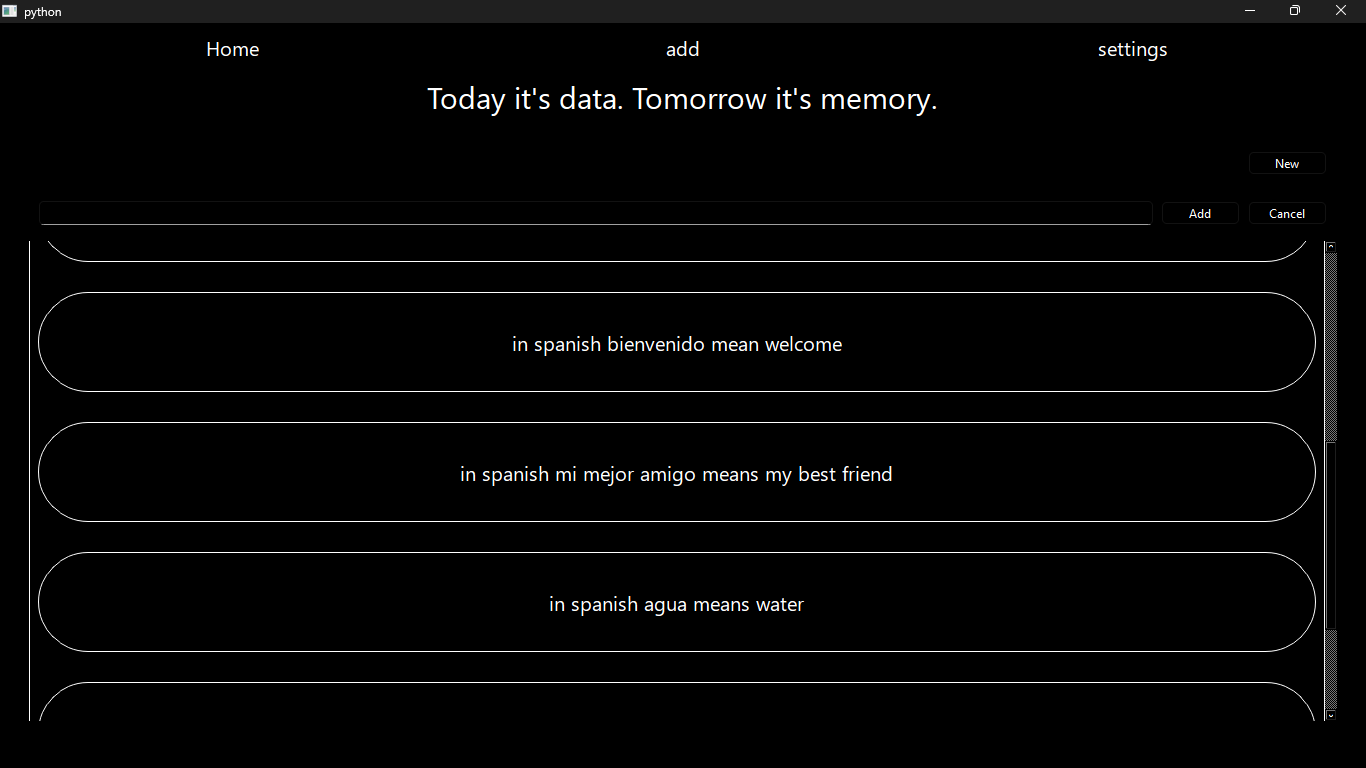Go to the settings tab
The width and height of the screenshot is (1366, 768).
pyautogui.click(x=1132, y=50)
